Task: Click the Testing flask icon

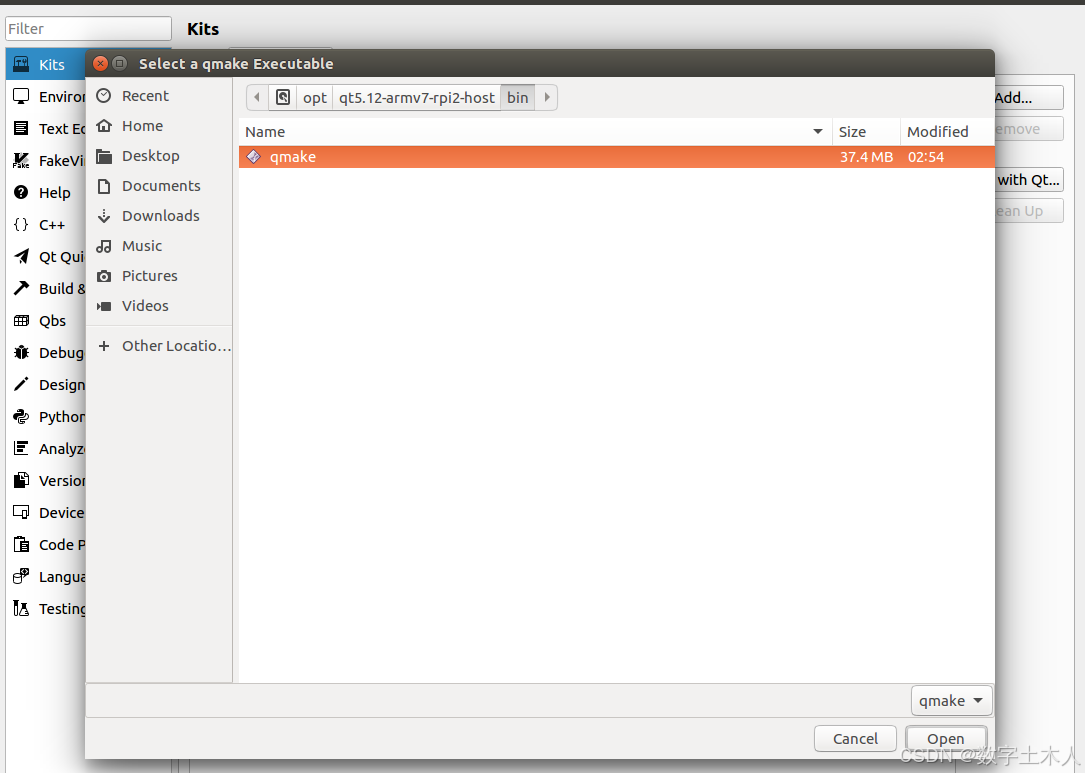Action: [x=21, y=608]
